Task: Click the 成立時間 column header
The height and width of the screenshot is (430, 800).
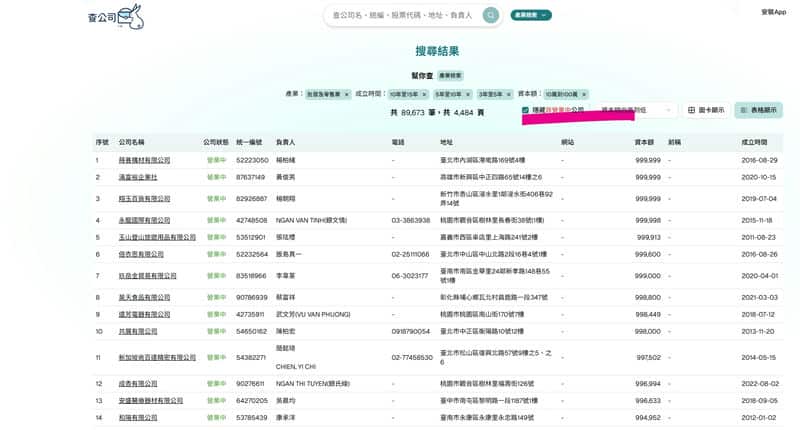Action: (x=755, y=142)
